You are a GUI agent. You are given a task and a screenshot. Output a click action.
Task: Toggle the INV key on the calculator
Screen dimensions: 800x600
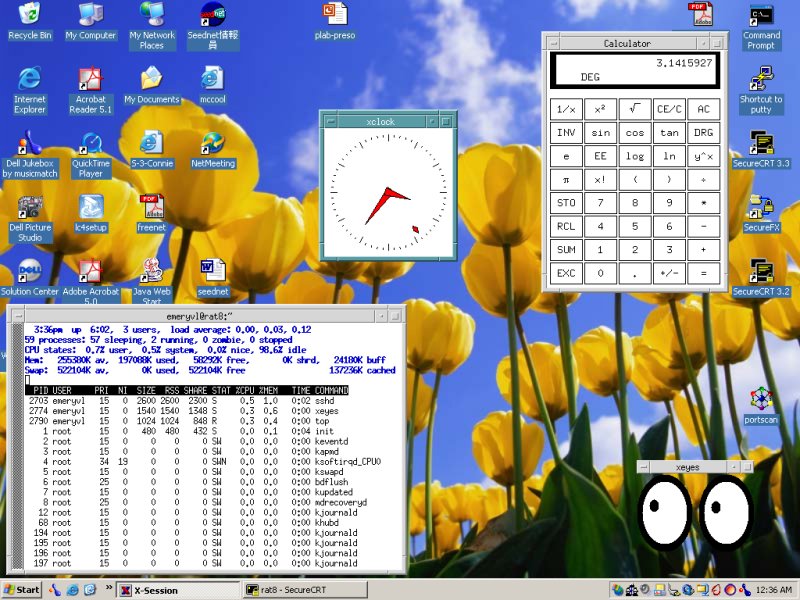(566, 132)
